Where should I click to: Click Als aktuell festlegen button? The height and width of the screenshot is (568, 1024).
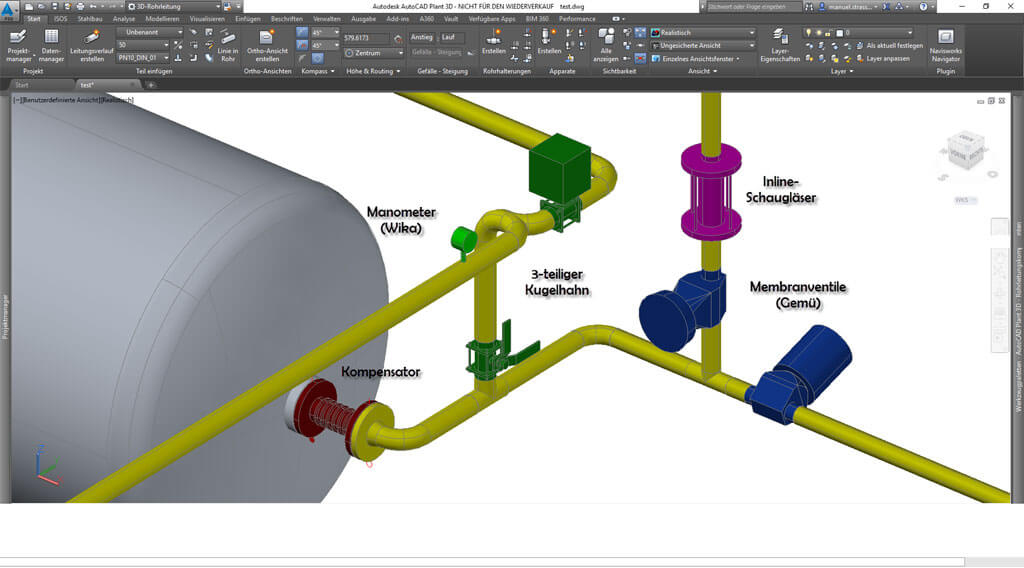click(894, 45)
